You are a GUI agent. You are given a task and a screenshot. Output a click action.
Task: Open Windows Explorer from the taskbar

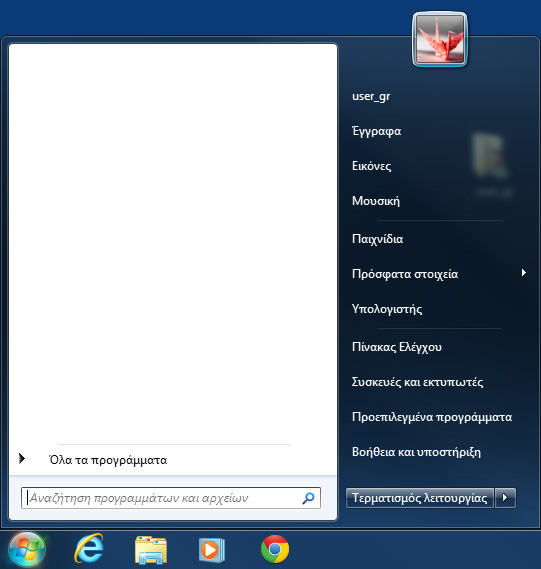click(x=151, y=550)
